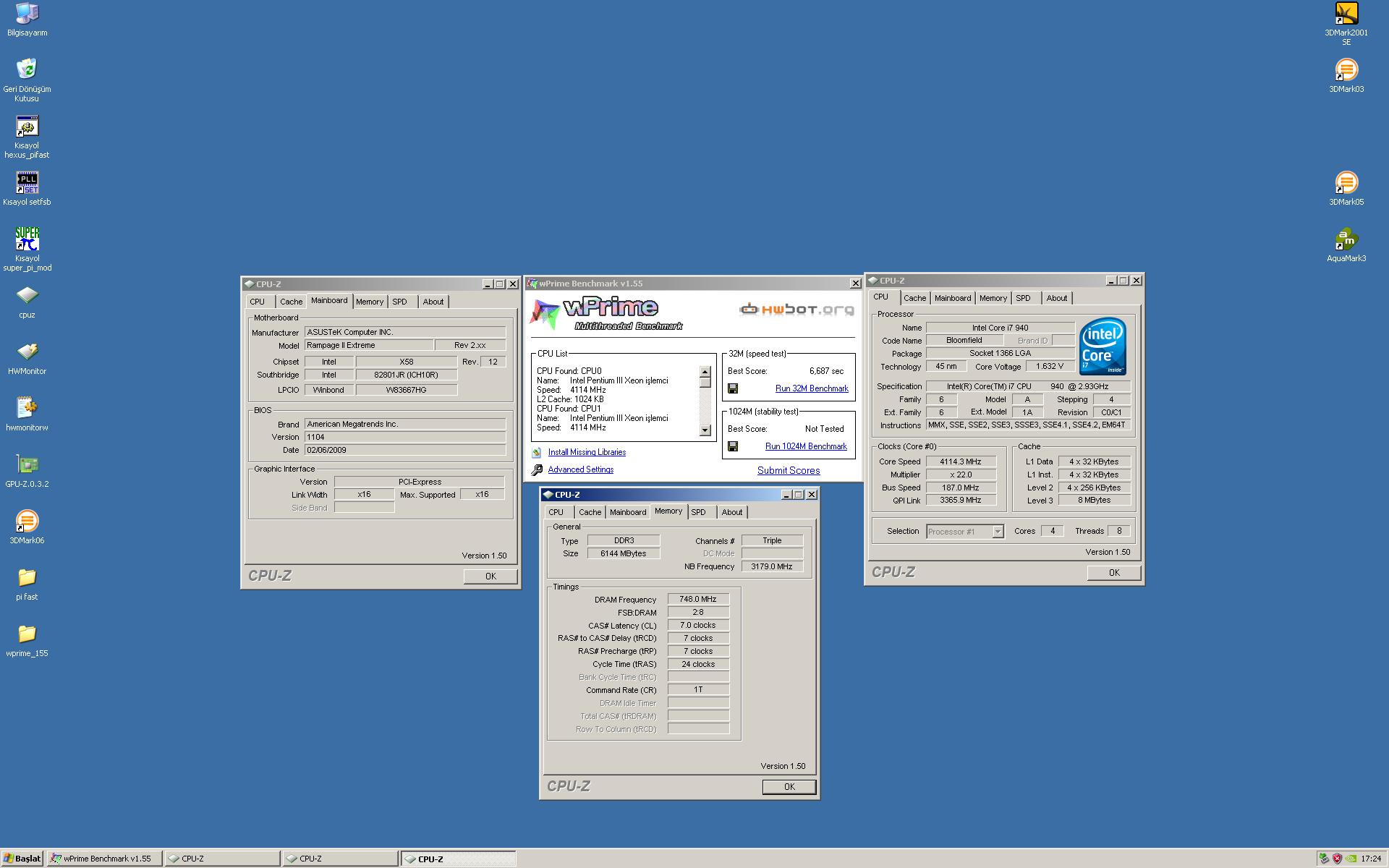The width and height of the screenshot is (1389, 868).
Task: Click OK in Mainboard CPU-Z window
Action: (x=490, y=576)
